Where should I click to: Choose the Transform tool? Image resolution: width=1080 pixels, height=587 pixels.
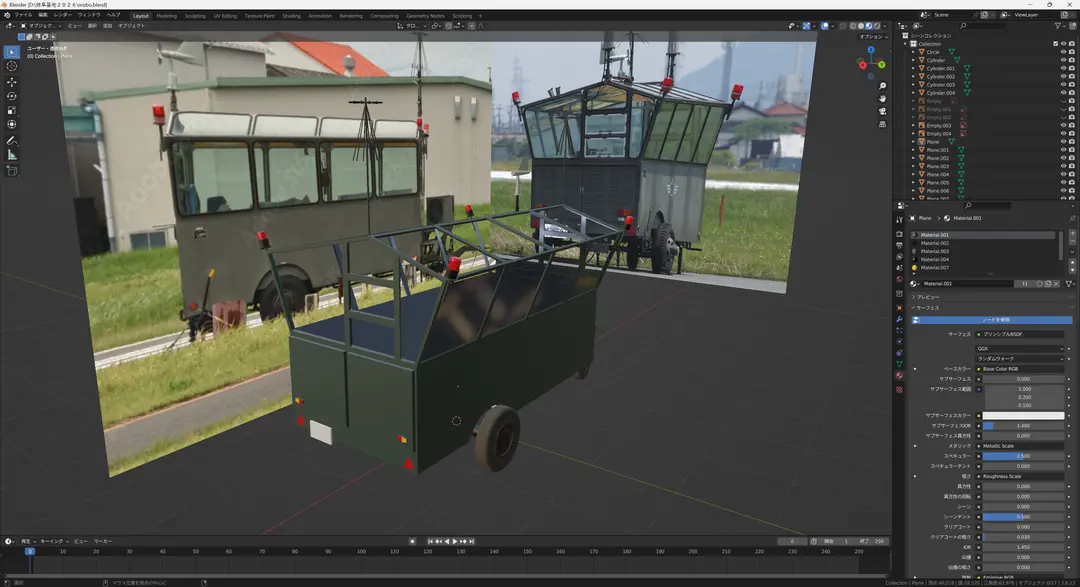click(12, 125)
